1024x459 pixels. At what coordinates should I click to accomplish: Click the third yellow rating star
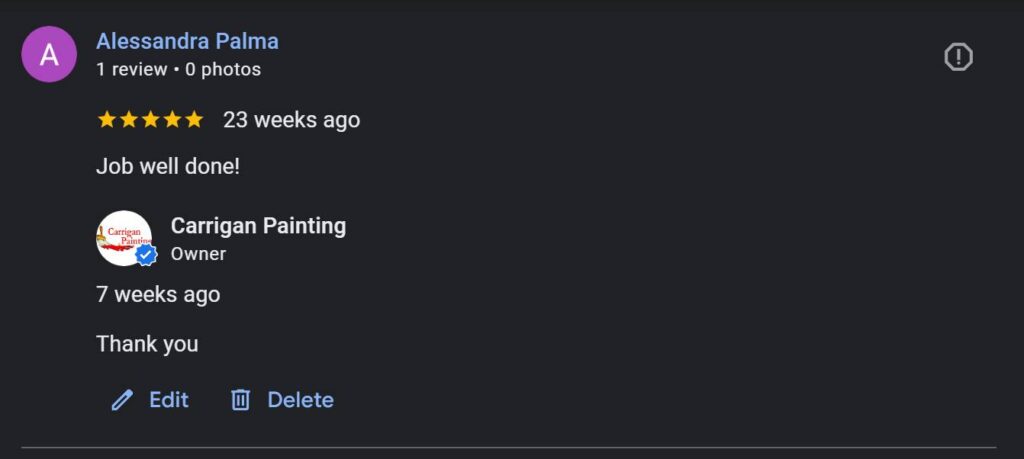150,120
